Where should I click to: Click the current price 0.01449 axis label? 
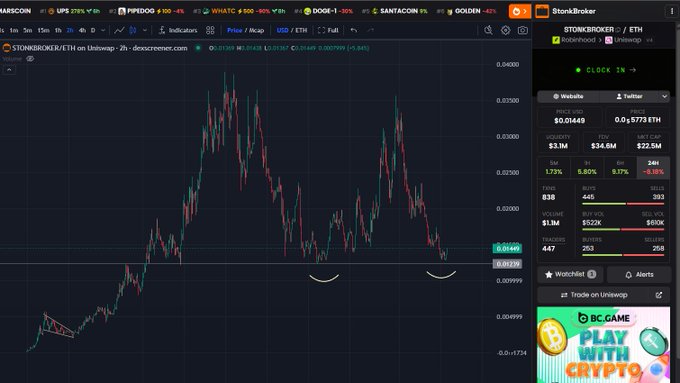point(507,249)
